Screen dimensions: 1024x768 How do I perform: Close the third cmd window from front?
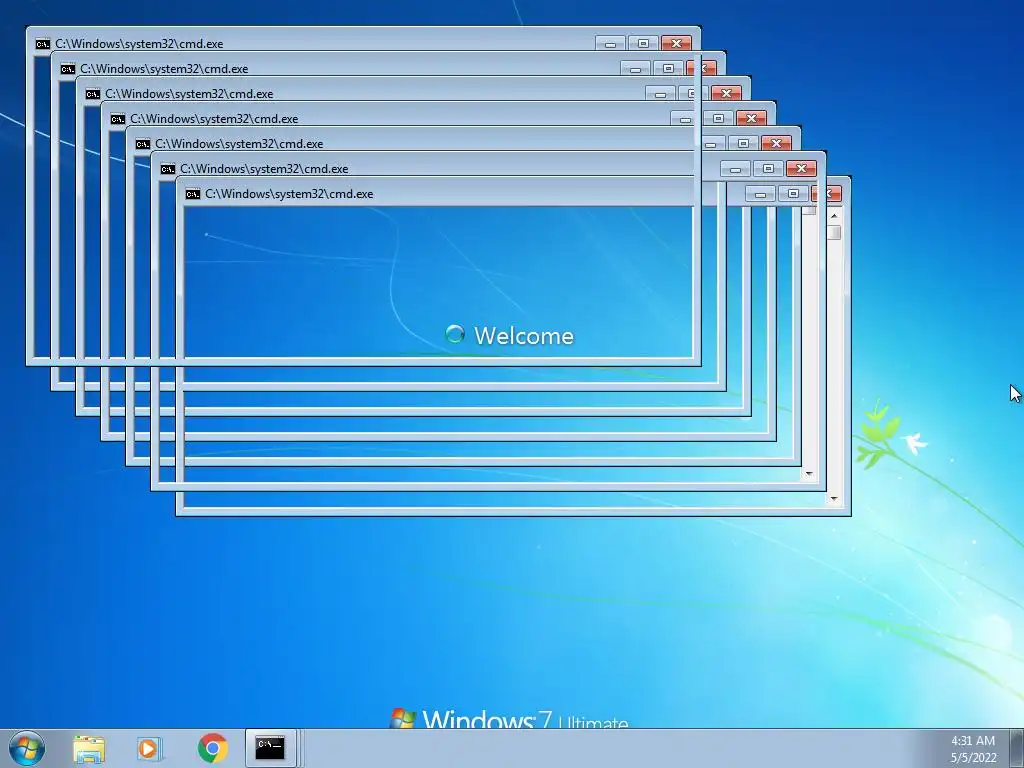pos(726,93)
